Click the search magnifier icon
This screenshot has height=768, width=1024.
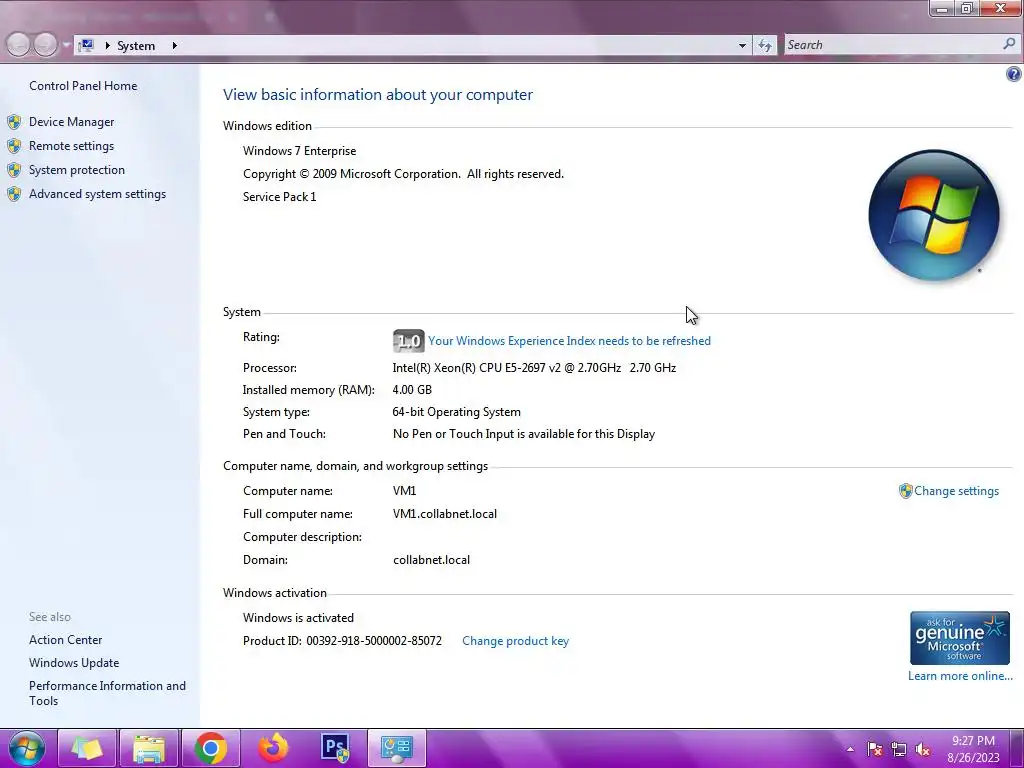[1010, 44]
